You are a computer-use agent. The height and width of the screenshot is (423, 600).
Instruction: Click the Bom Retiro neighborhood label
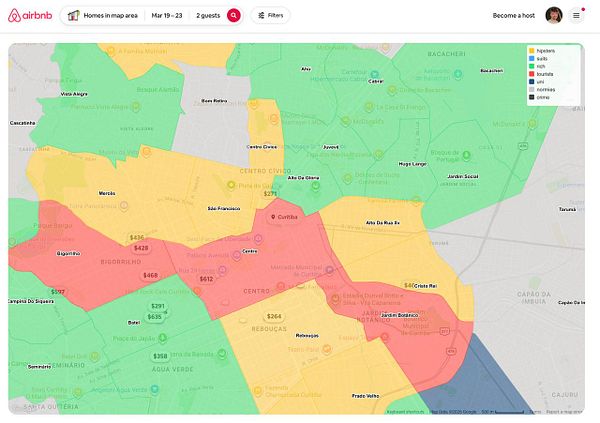pyautogui.click(x=214, y=101)
